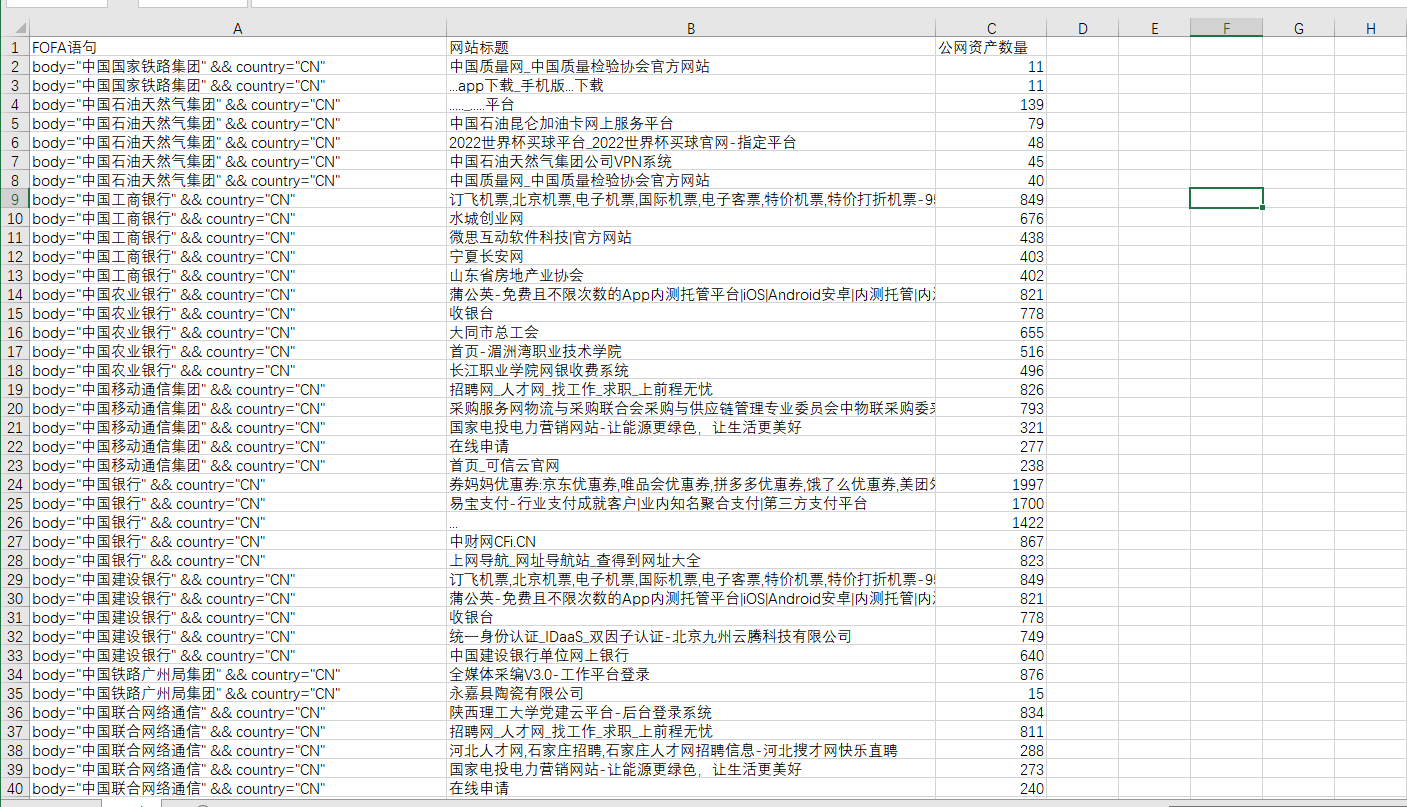The image size is (1407, 807).
Task: Select the '券妈妈优惠券' title cell
Action: pyautogui.click(x=691, y=484)
